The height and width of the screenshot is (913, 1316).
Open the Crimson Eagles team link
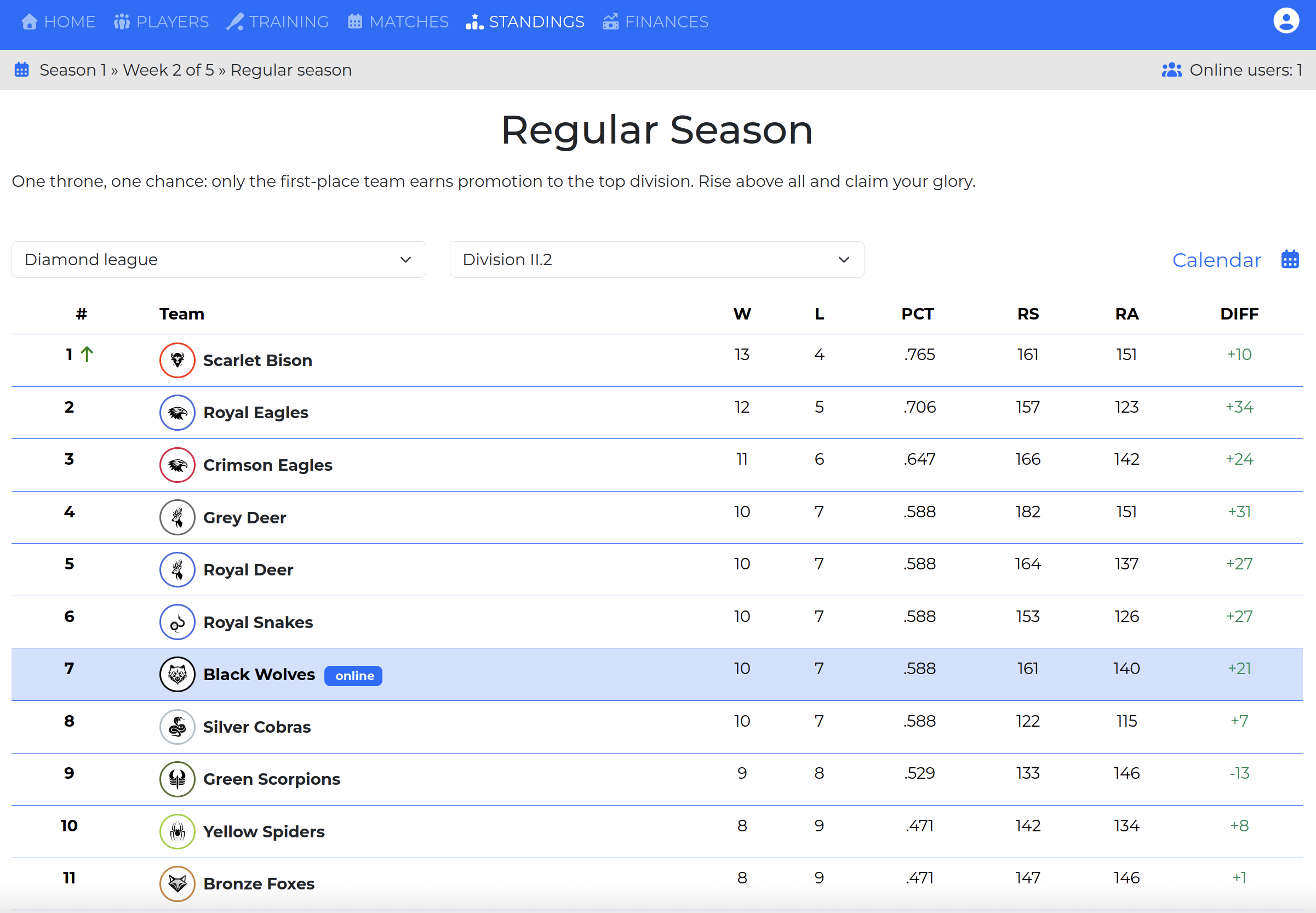[267, 465]
